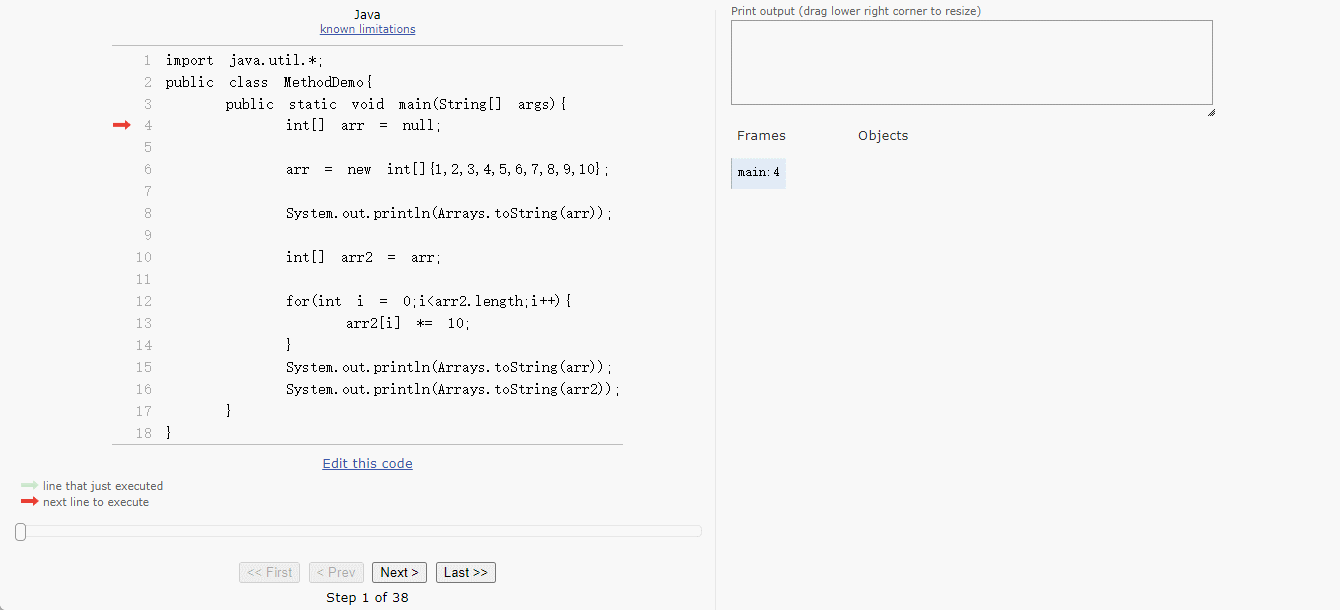This screenshot has width=1340, height=610.
Task: Click the for loop code on line 12
Action: (x=428, y=301)
